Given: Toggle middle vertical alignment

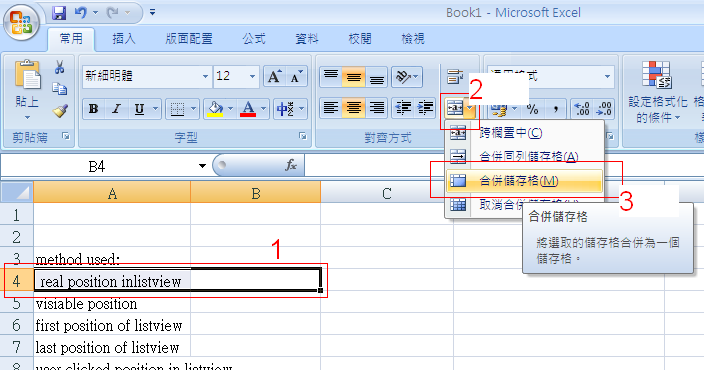Looking at the screenshot, I should 353,76.
